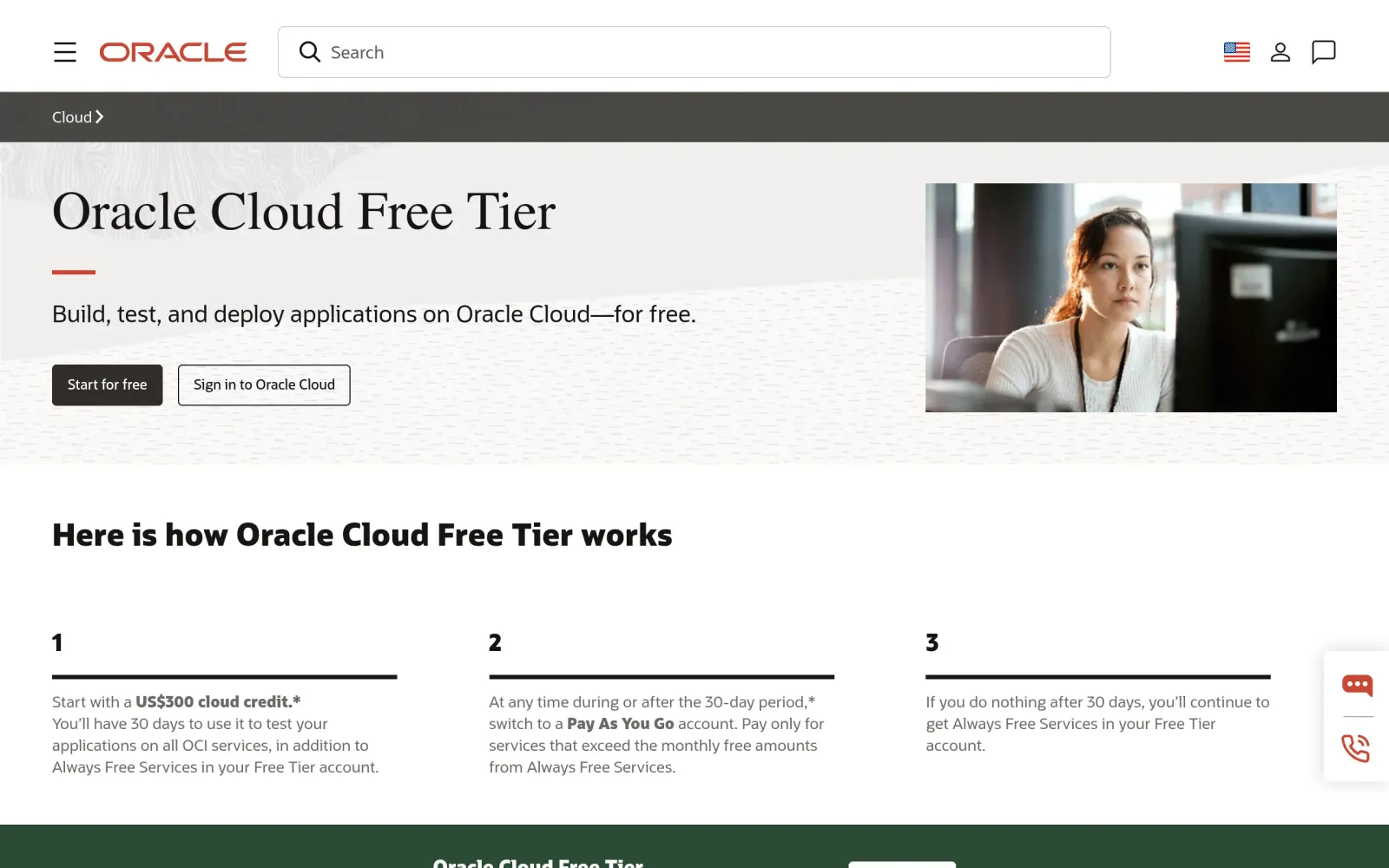Click the Oracle logo
1389x868 pixels.
tap(173, 52)
